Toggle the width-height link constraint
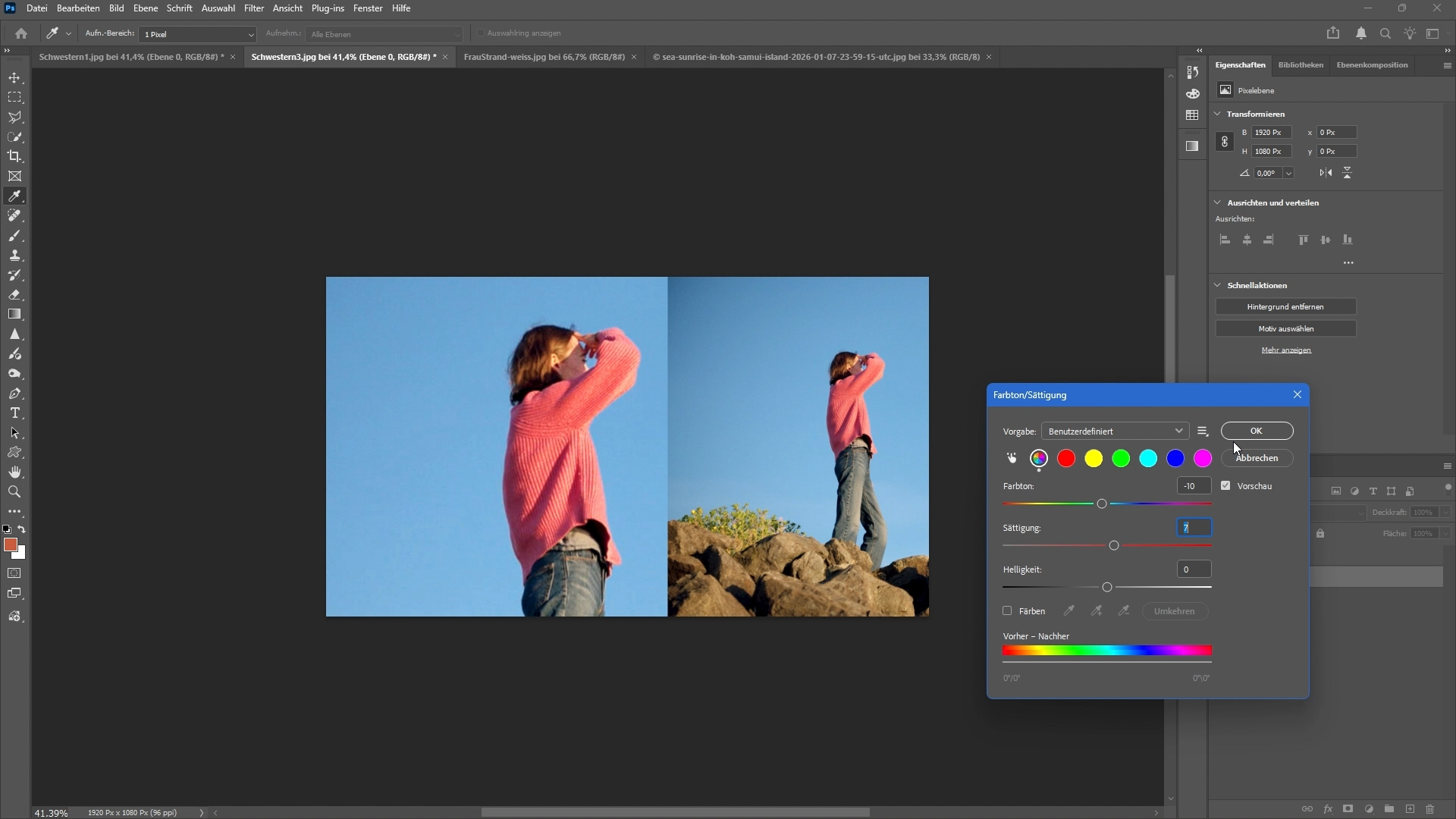This screenshot has width=1456, height=819. (x=1224, y=142)
